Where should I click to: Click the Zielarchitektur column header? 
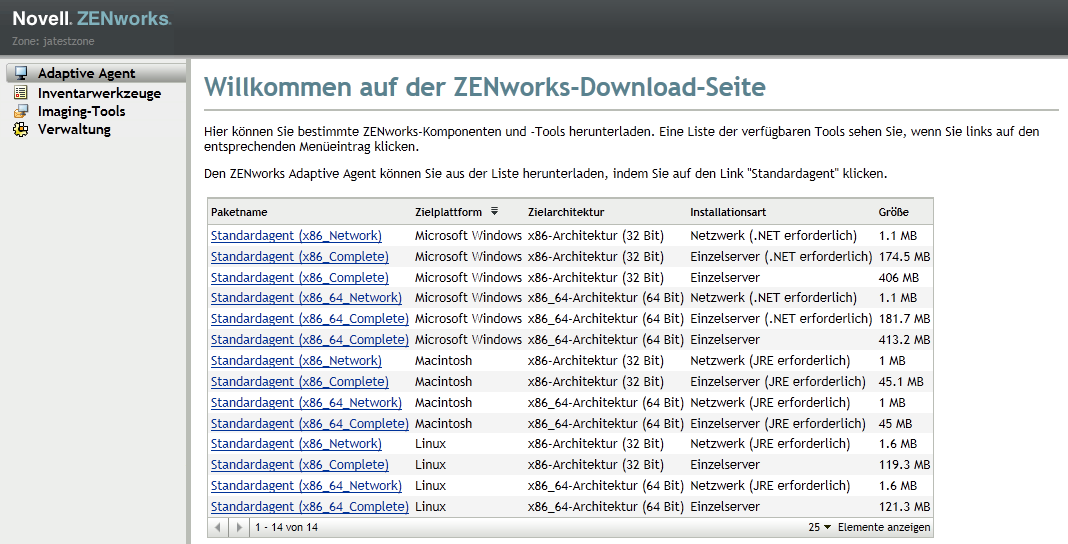pos(566,212)
